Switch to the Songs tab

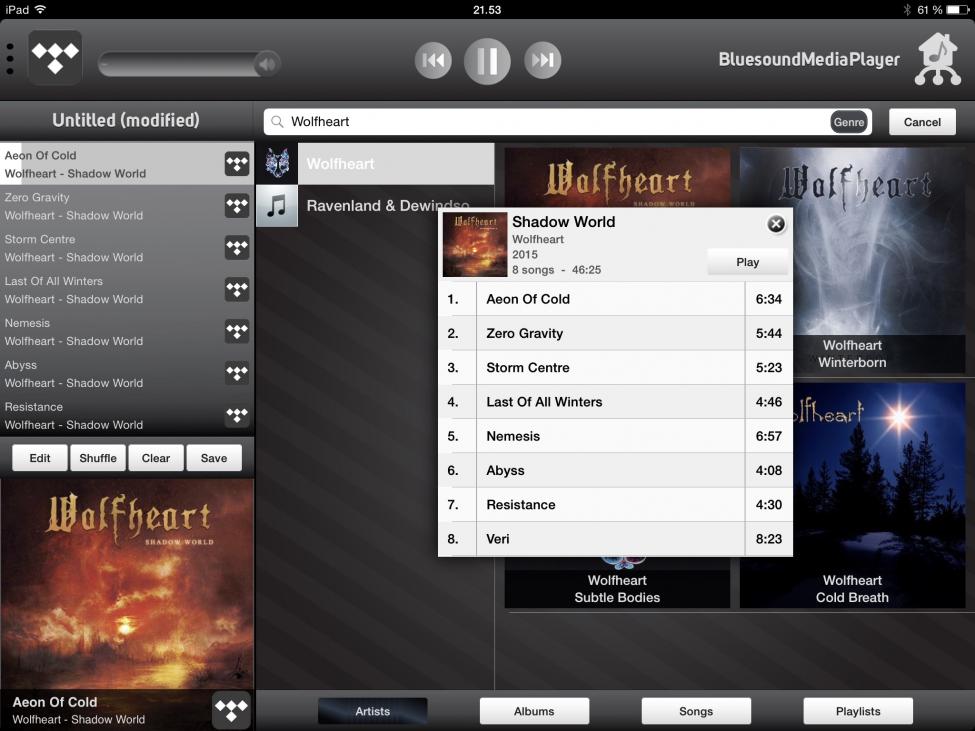[x=696, y=711]
